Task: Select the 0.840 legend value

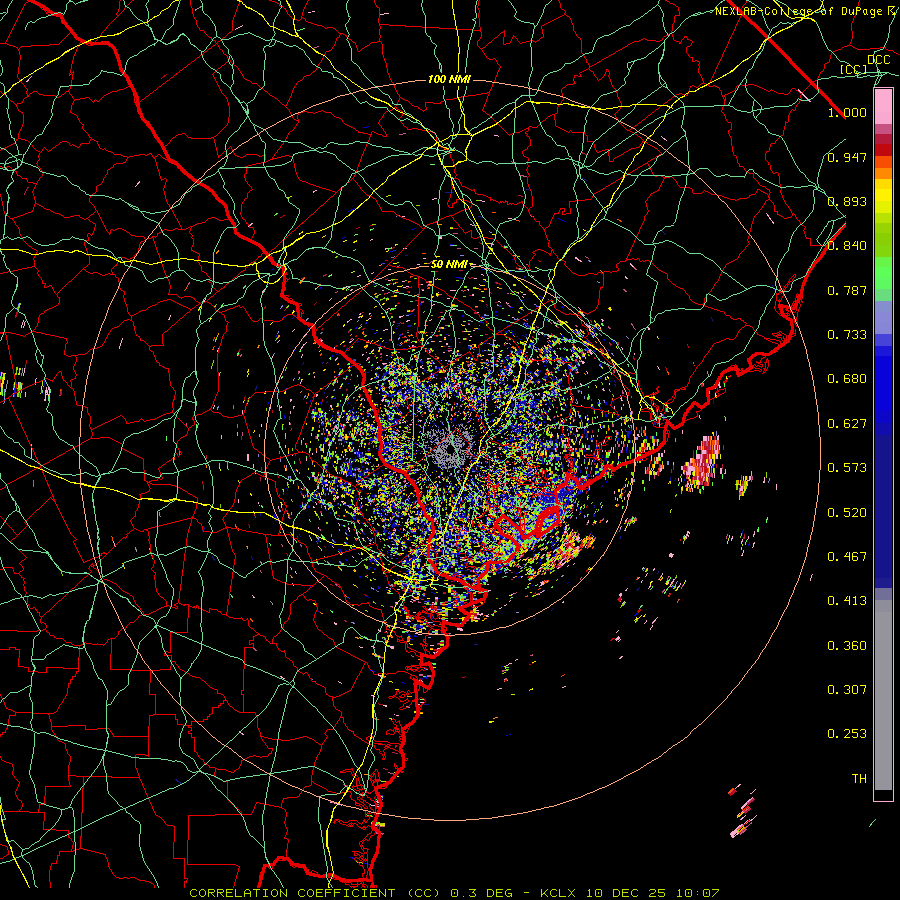Action: [847, 246]
